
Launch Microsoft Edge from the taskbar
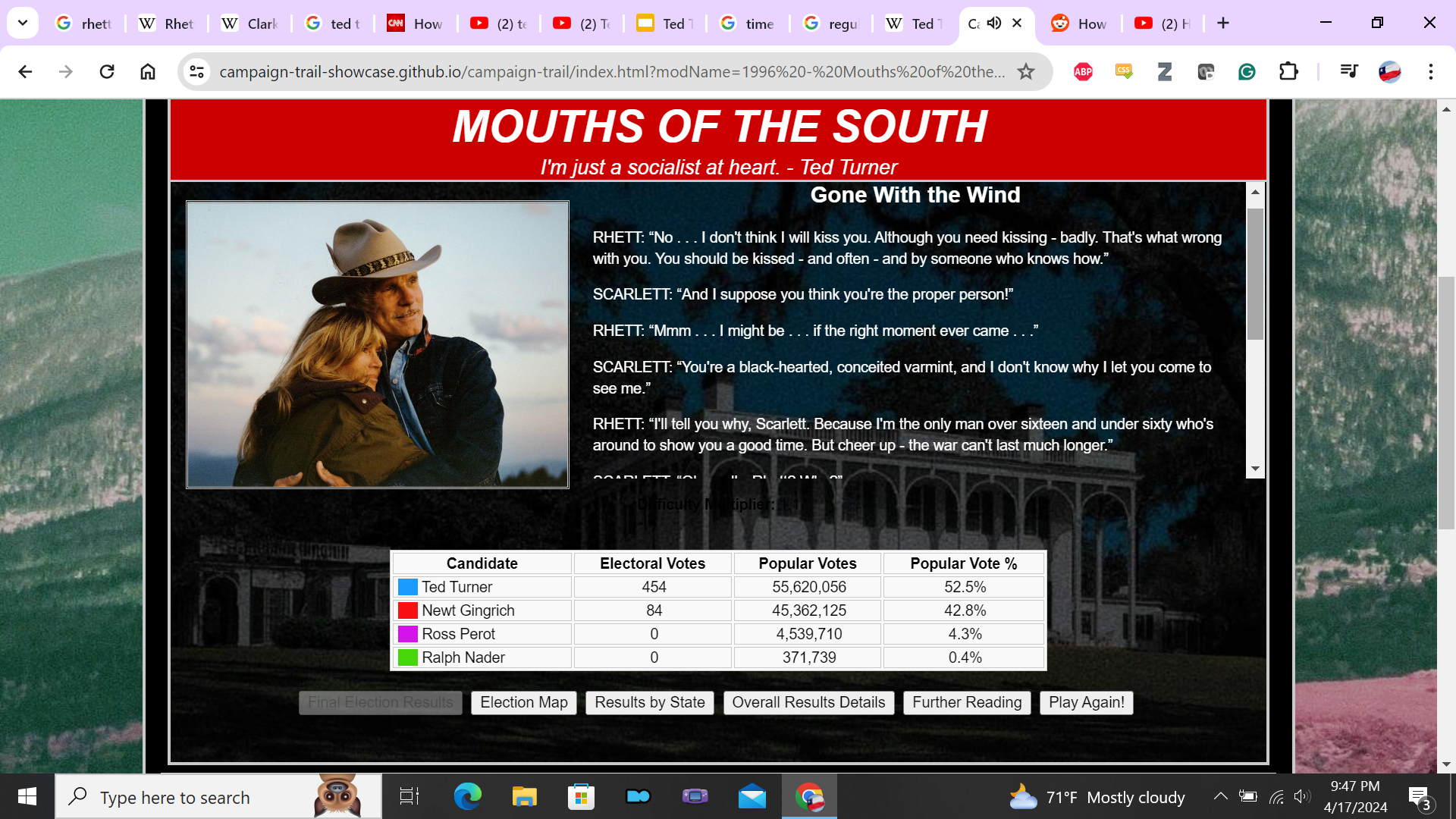coord(467,797)
